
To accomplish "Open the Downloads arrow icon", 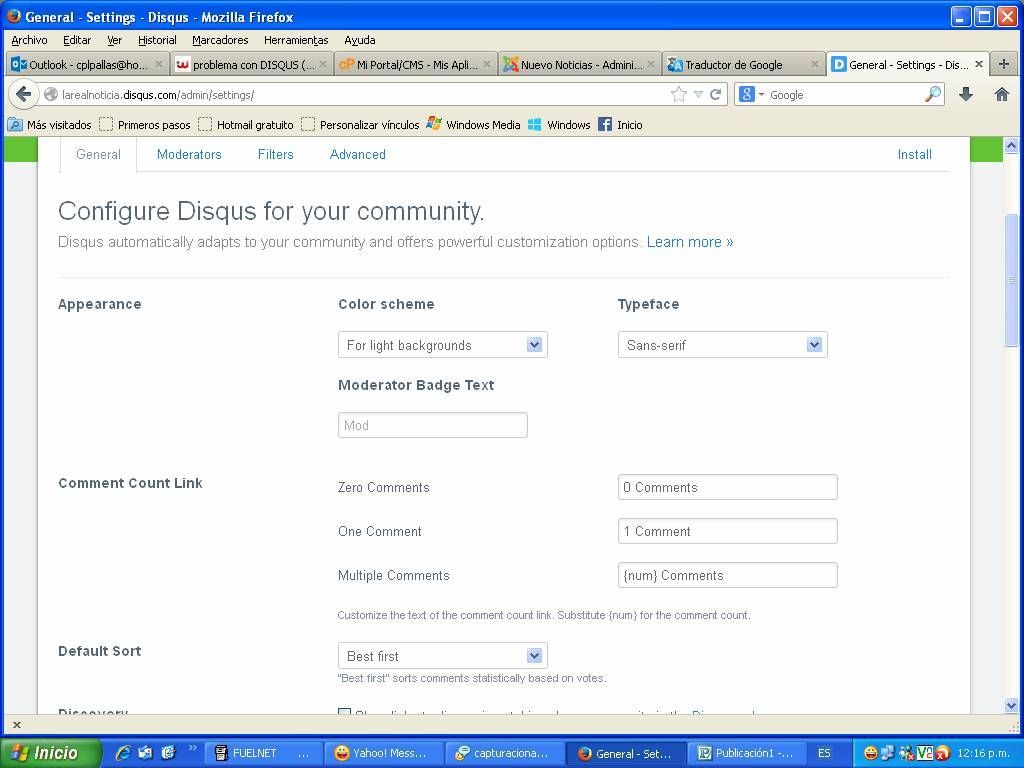I will 966,95.
